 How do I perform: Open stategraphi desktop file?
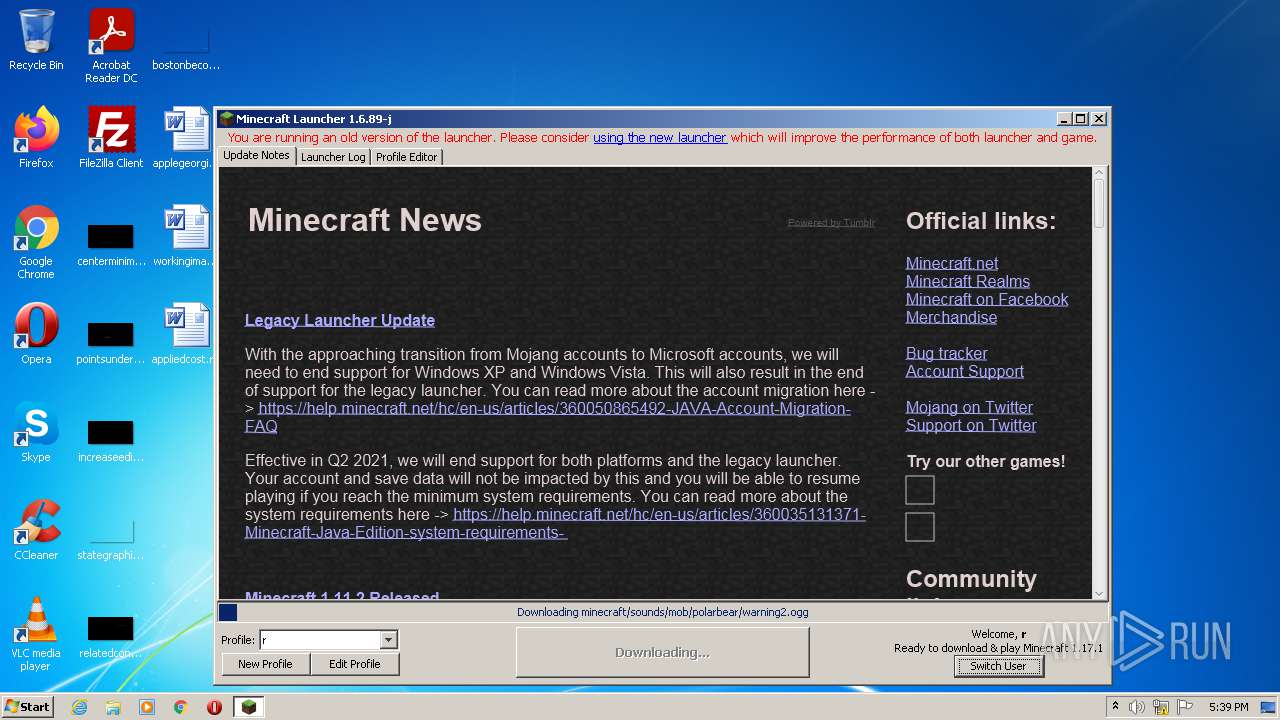pyautogui.click(x=111, y=539)
